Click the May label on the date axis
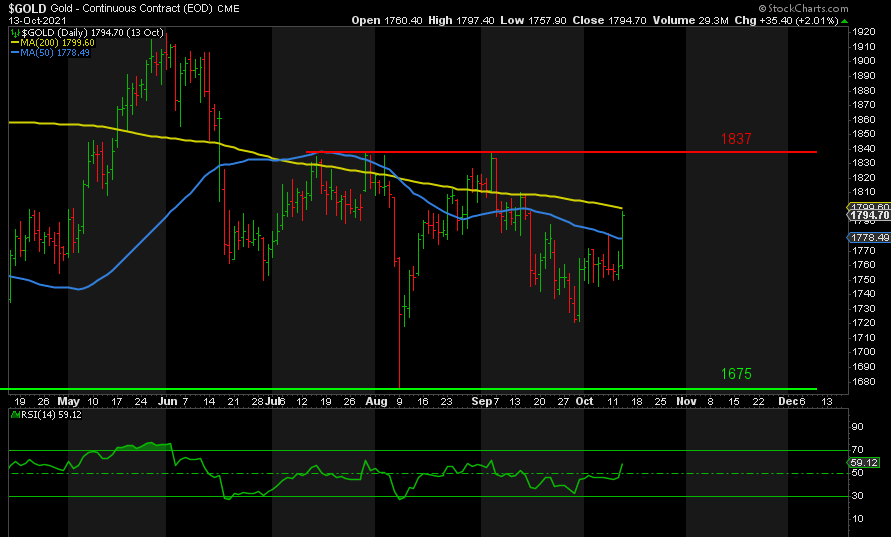 [x=69, y=401]
